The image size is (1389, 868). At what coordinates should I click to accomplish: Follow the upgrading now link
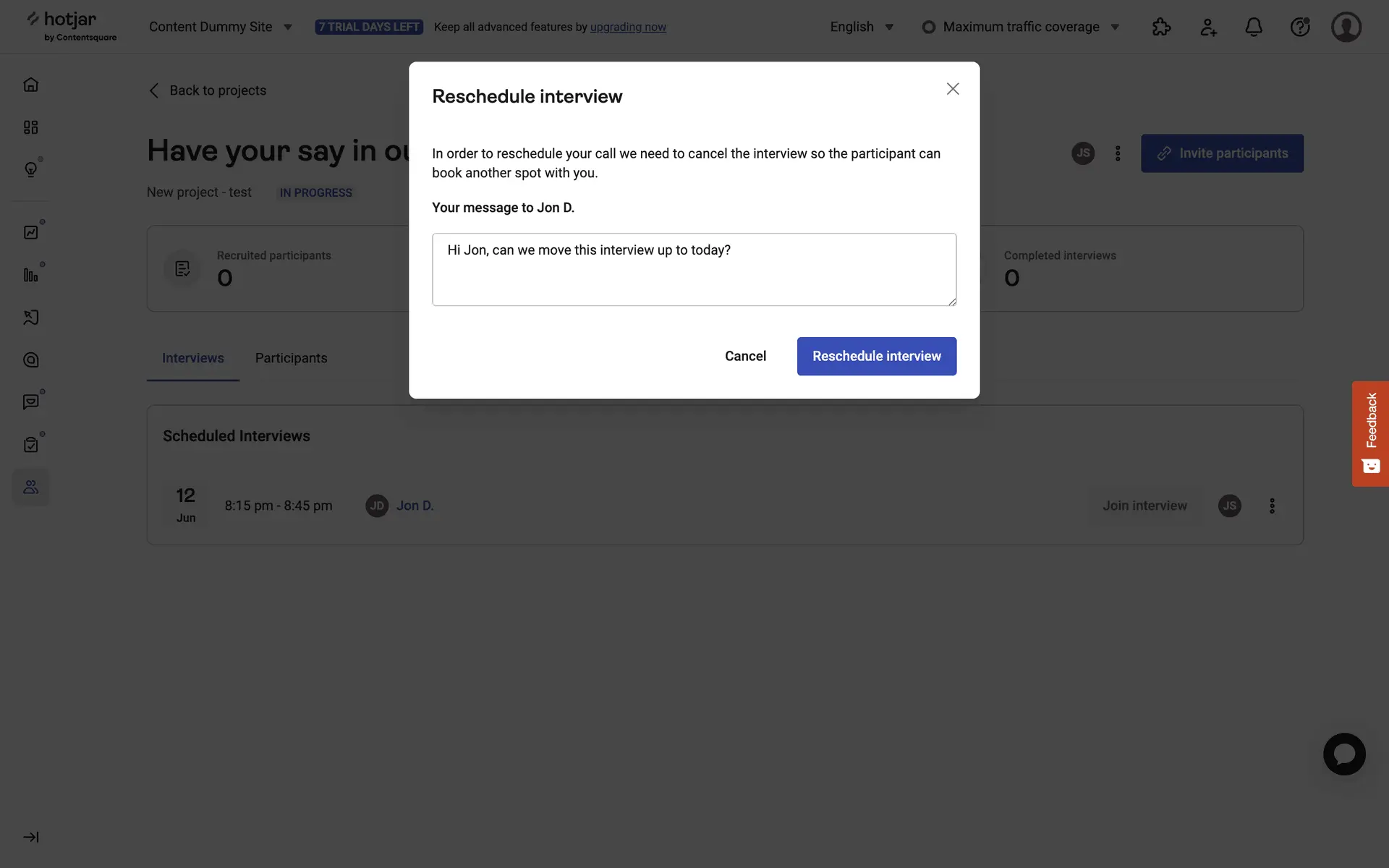(x=627, y=27)
